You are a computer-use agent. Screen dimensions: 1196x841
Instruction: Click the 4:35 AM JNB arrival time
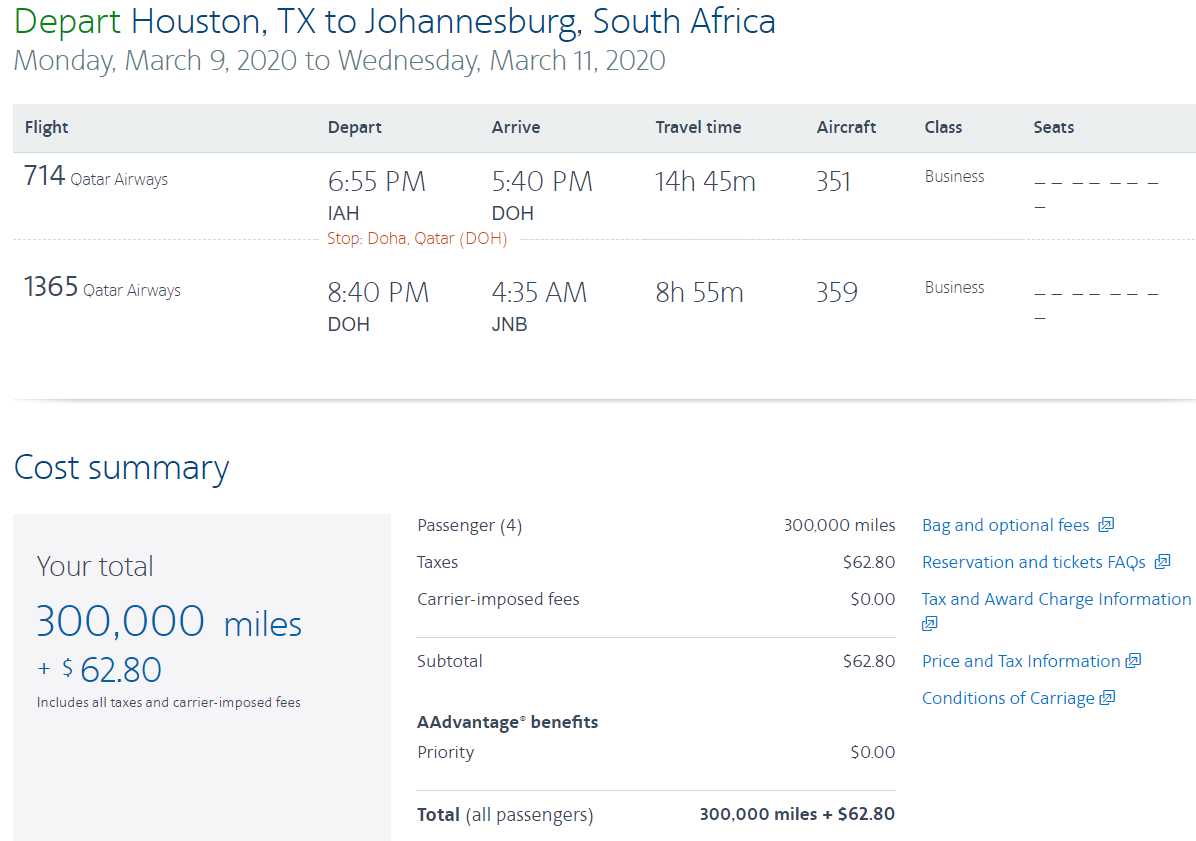[539, 293]
